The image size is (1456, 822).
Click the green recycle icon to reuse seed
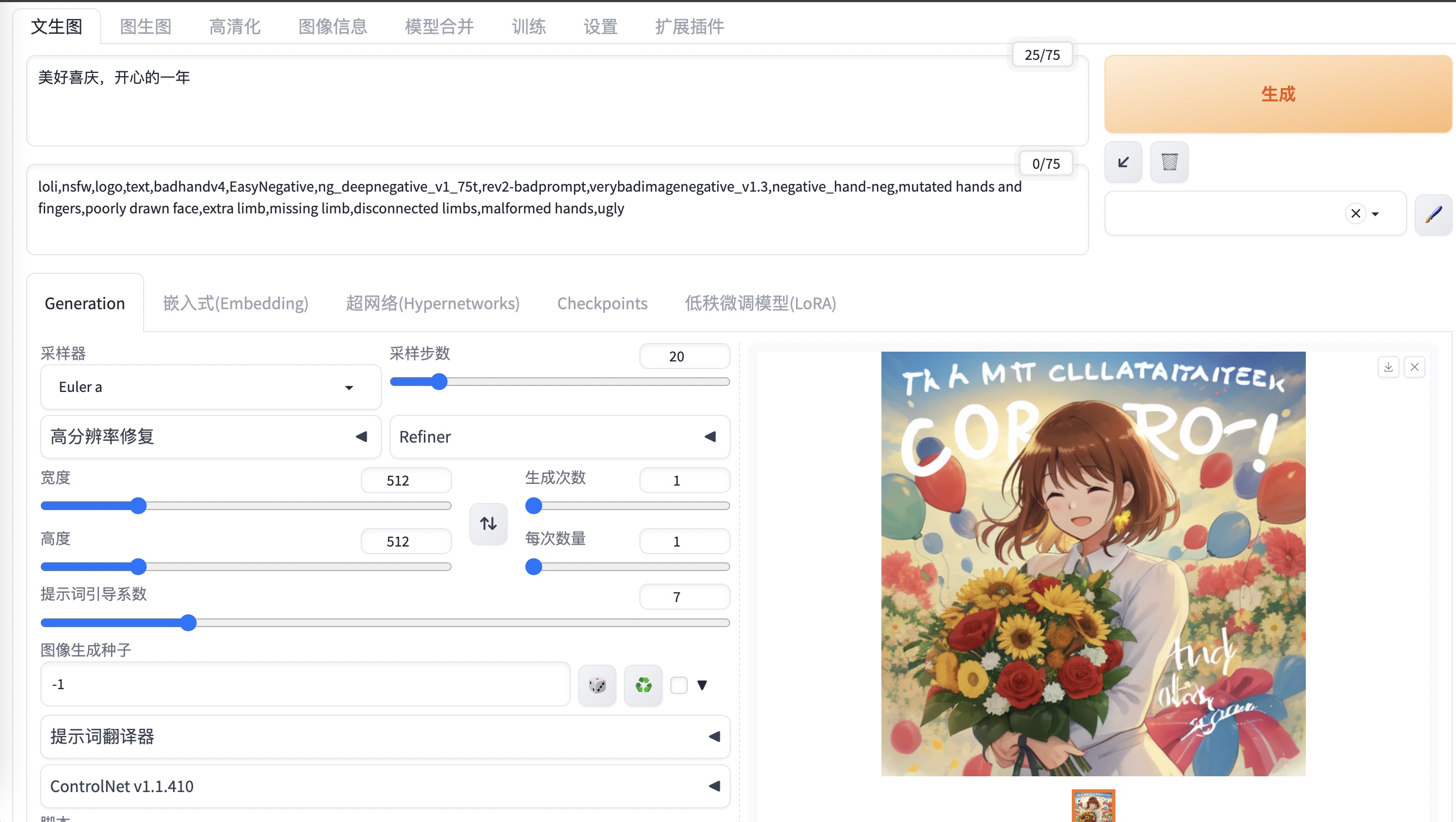pos(643,685)
